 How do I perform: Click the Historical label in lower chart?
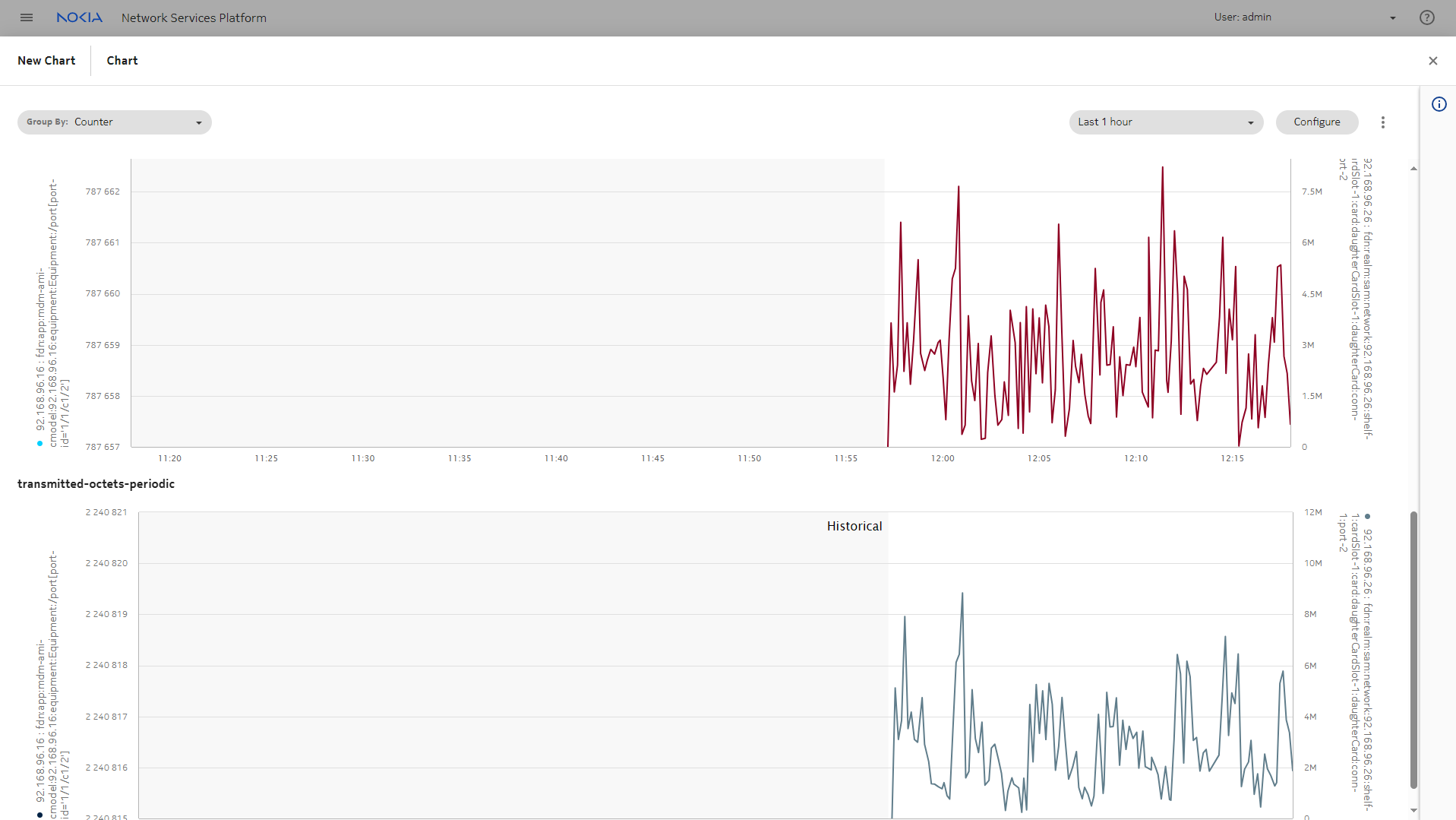[854, 526]
